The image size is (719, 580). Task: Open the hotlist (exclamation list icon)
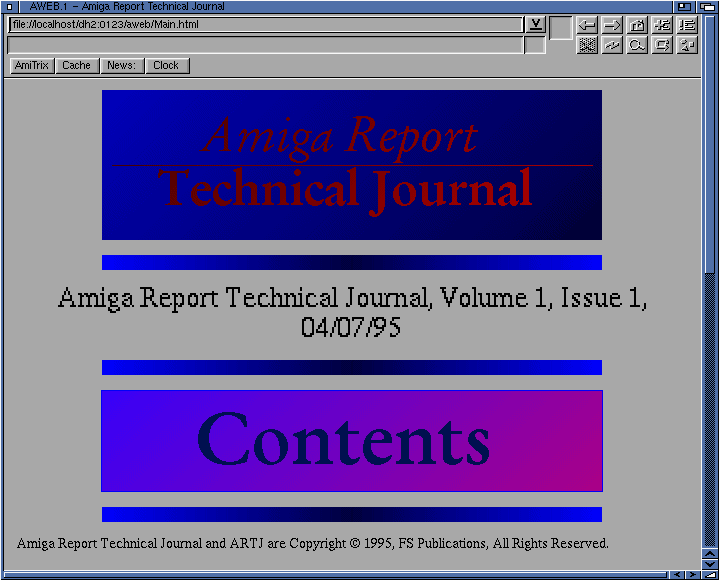click(x=687, y=25)
